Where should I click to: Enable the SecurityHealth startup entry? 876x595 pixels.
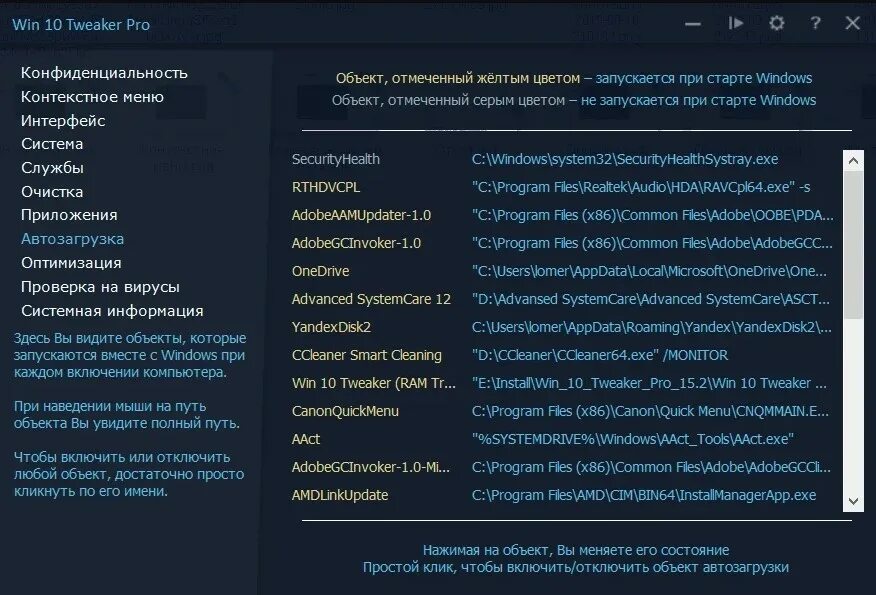(x=336, y=159)
